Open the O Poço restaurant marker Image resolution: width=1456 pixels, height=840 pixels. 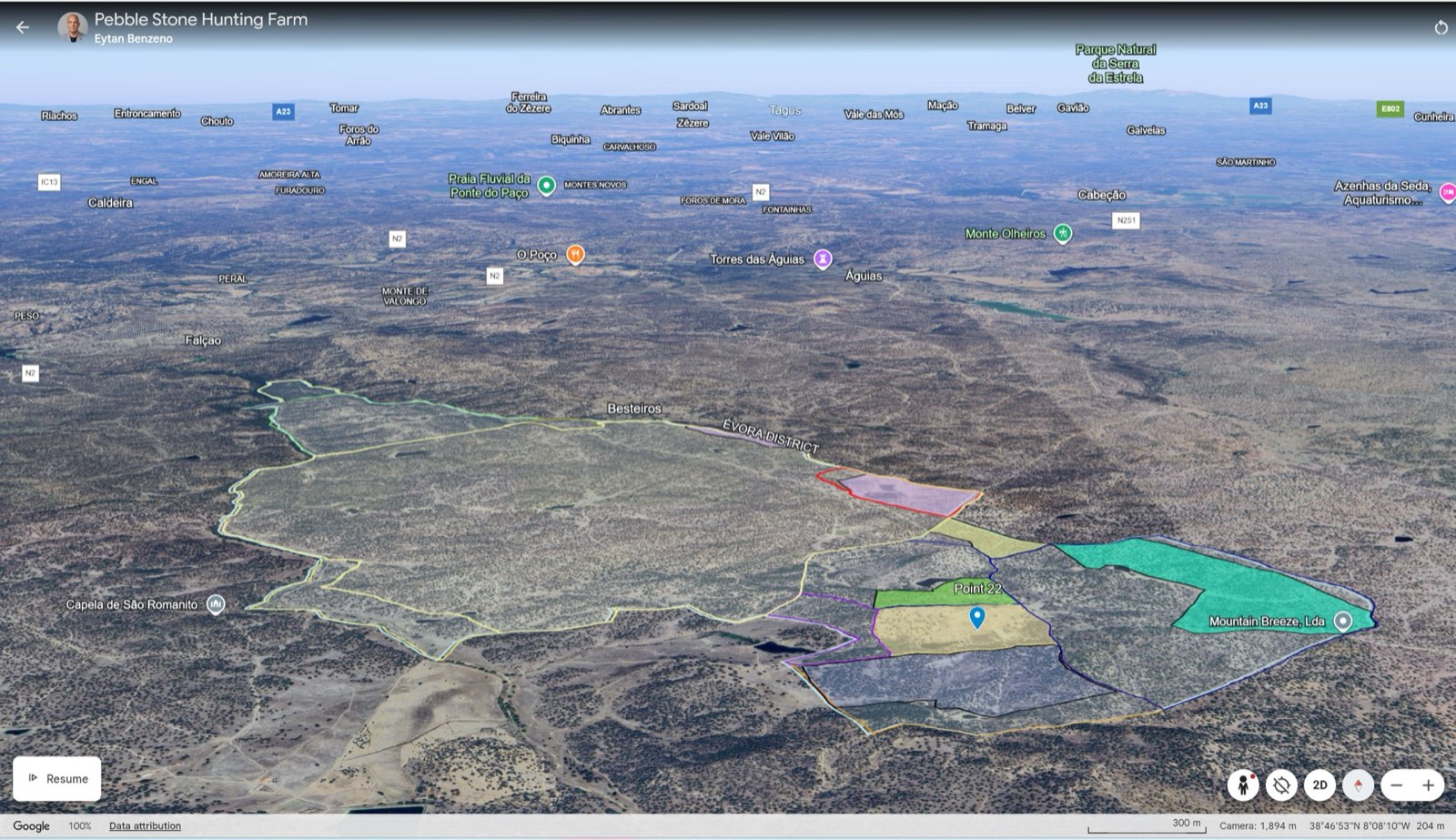tap(575, 255)
